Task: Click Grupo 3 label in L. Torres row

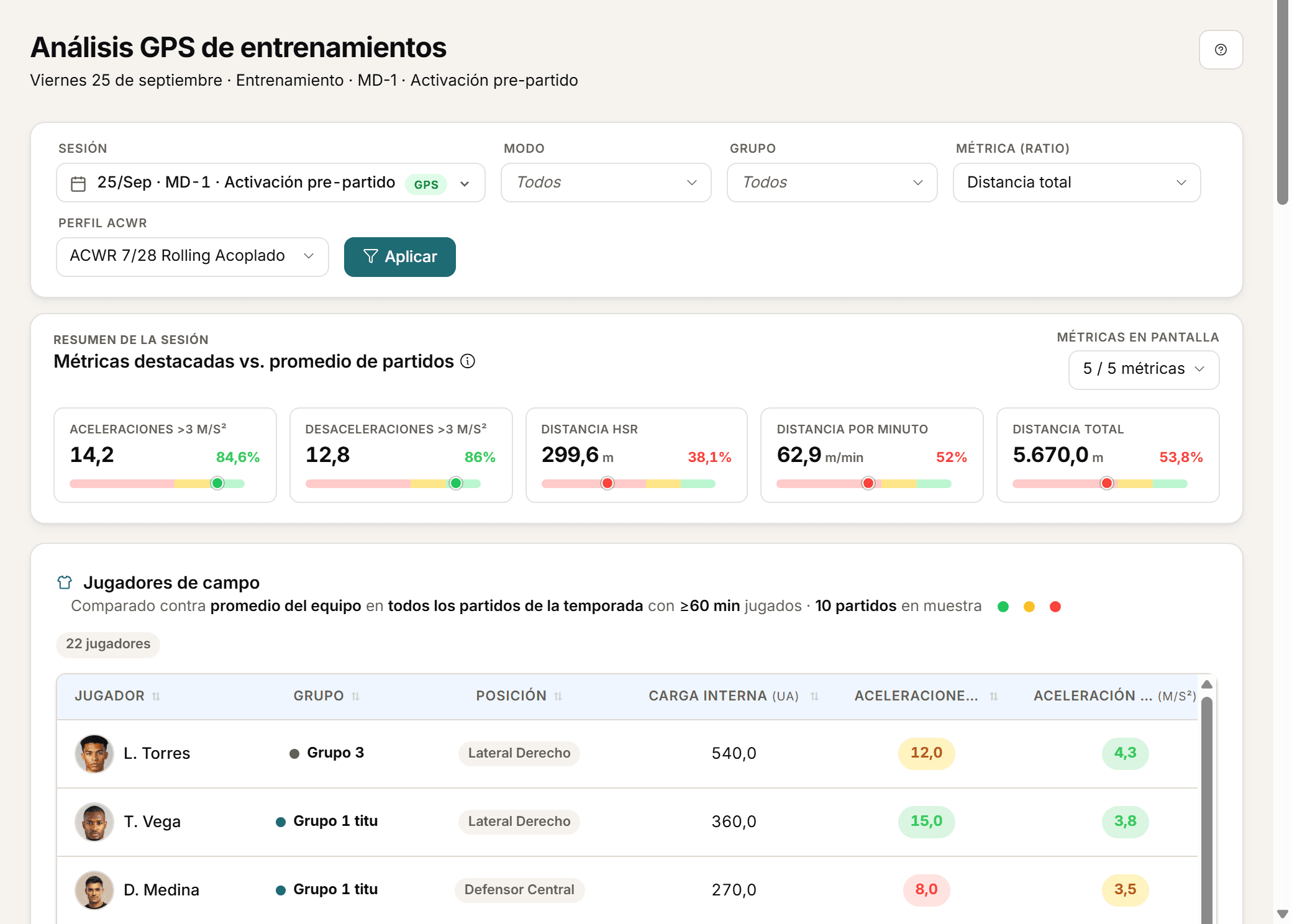Action: tap(335, 753)
